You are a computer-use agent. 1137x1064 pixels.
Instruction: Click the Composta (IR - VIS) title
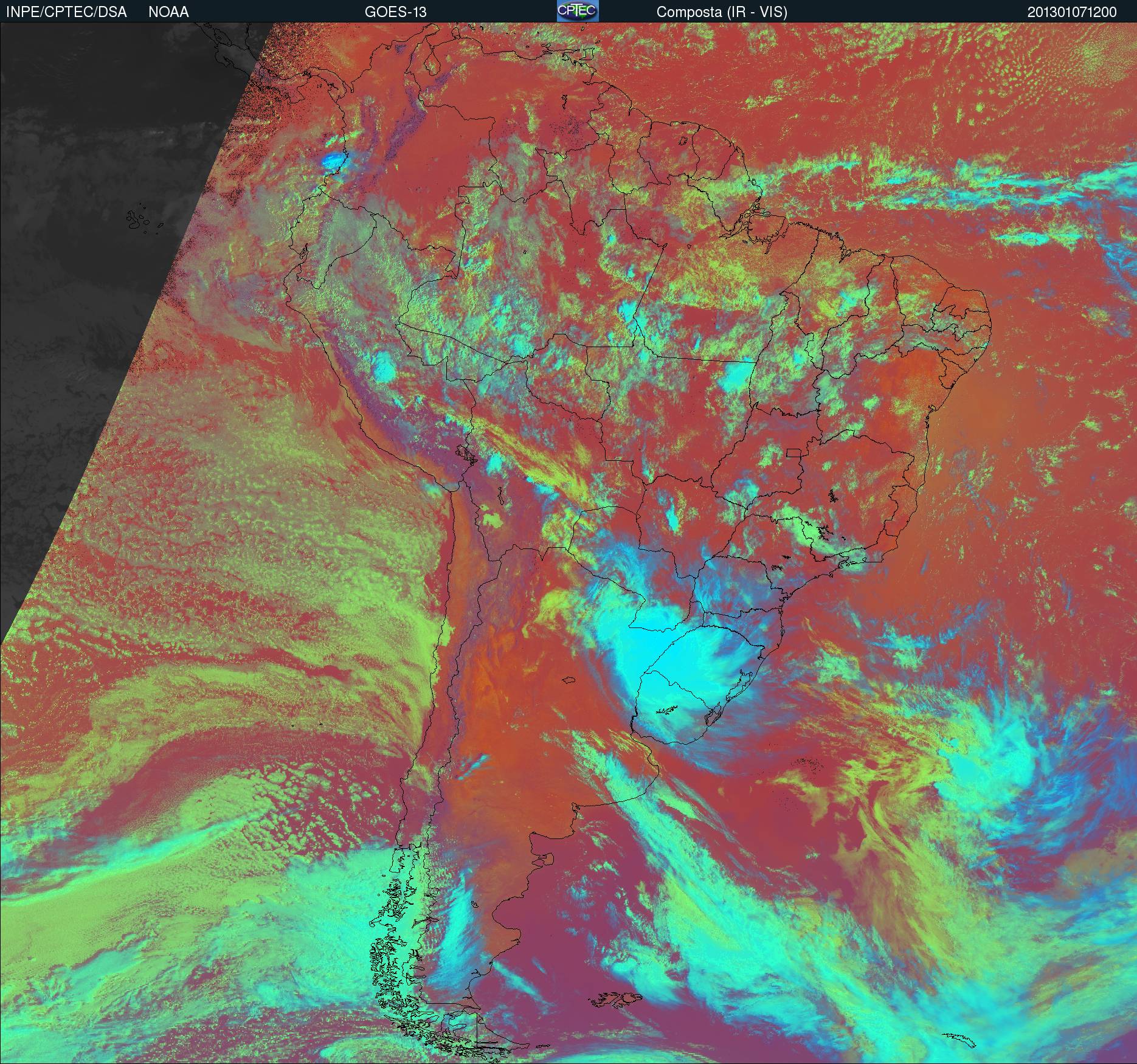(722, 13)
